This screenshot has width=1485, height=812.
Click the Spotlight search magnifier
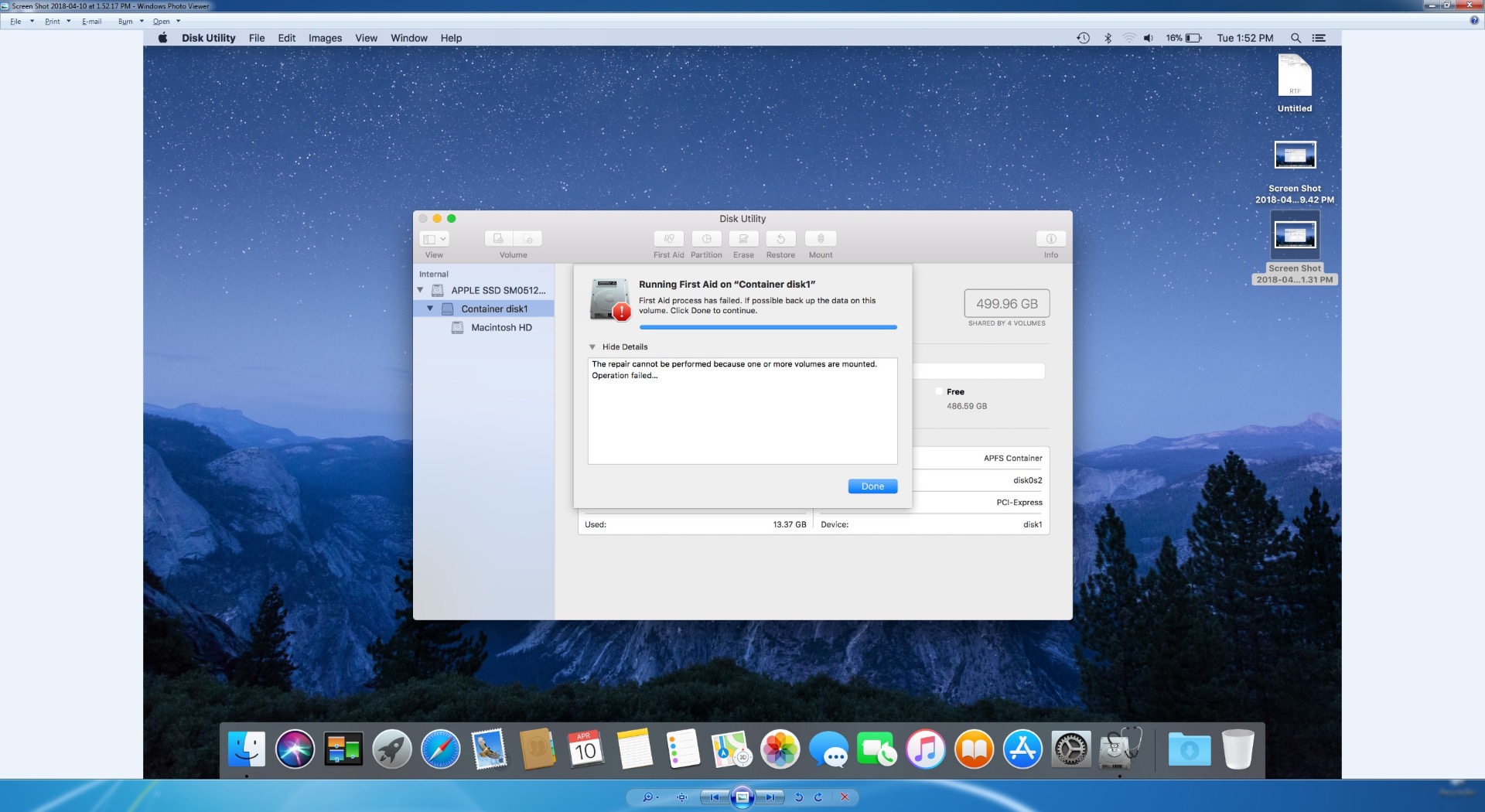1296,38
